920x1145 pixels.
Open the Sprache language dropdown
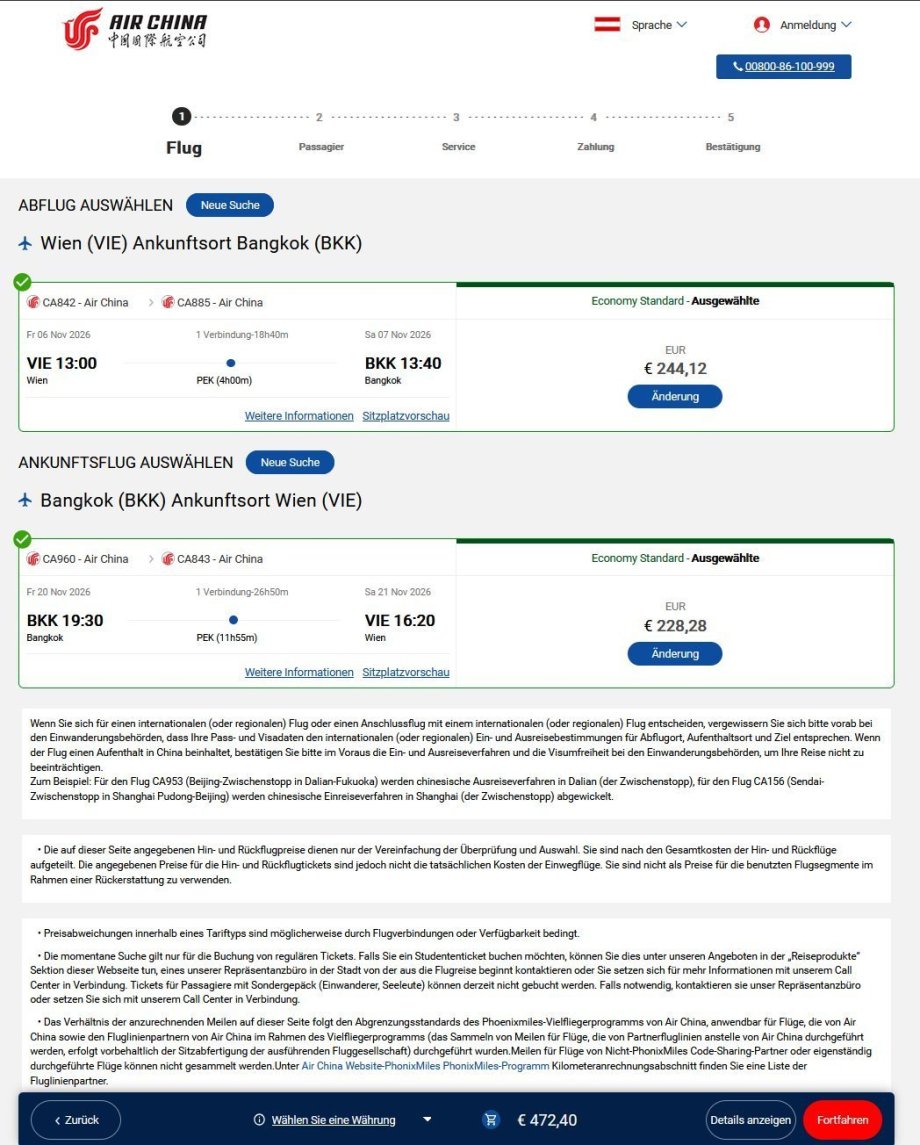click(659, 25)
